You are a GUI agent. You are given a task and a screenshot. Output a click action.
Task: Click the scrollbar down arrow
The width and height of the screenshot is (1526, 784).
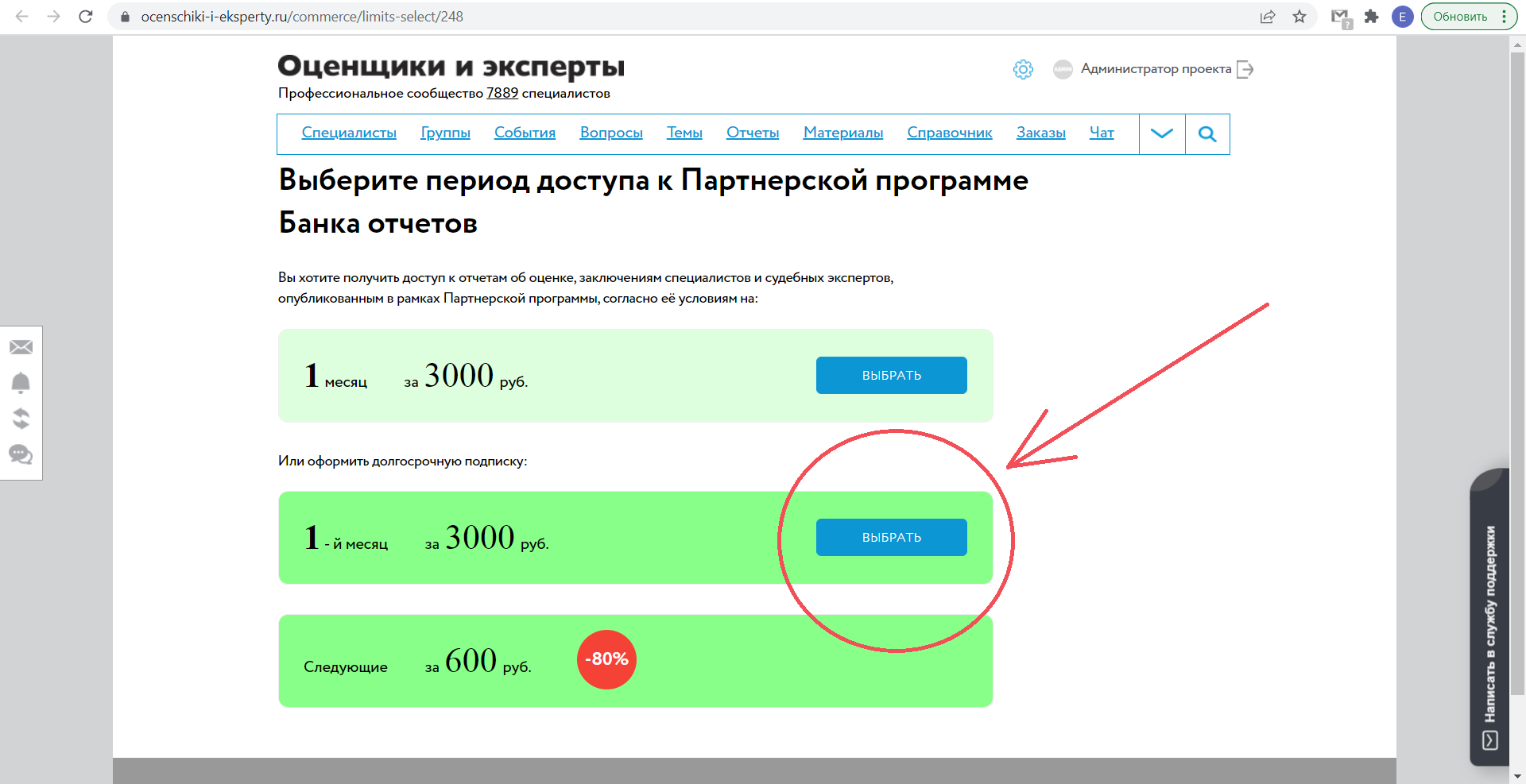pyautogui.click(x=1516, y=776)
